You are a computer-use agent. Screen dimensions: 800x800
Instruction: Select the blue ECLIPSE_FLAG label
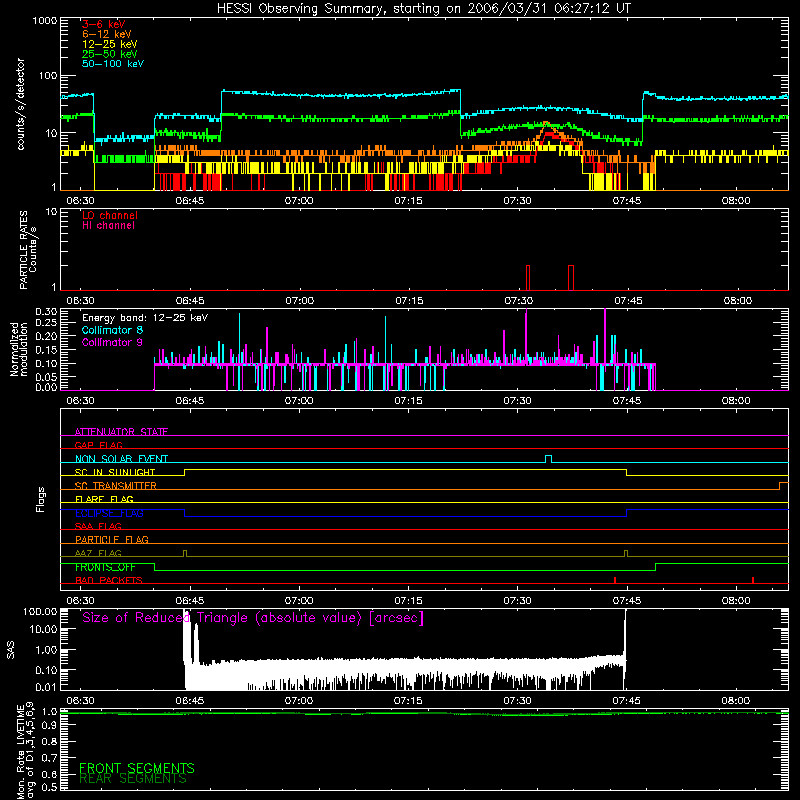point(109,513)
